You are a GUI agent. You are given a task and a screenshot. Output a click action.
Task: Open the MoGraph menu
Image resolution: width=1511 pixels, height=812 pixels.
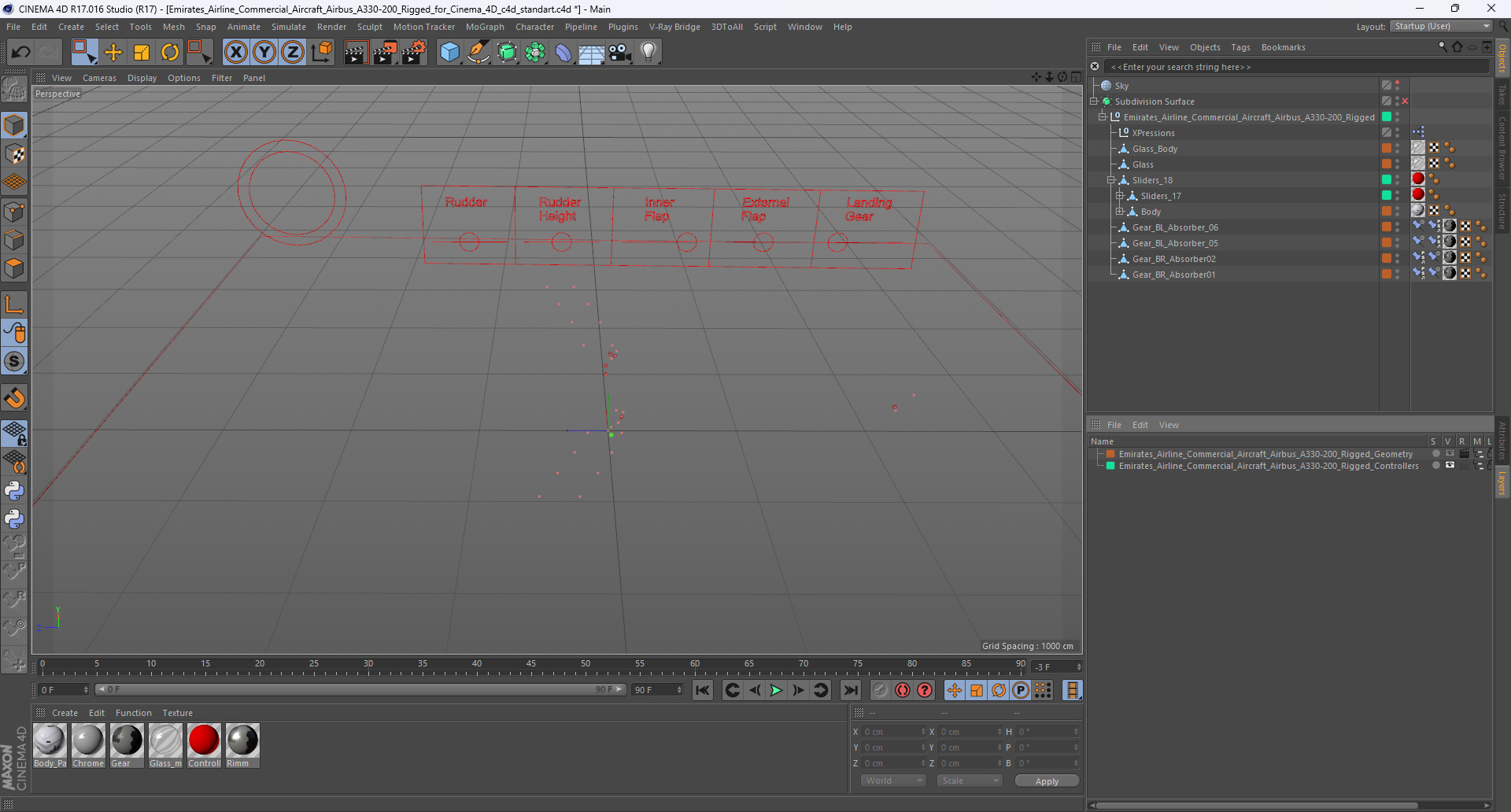pos(485,27)
